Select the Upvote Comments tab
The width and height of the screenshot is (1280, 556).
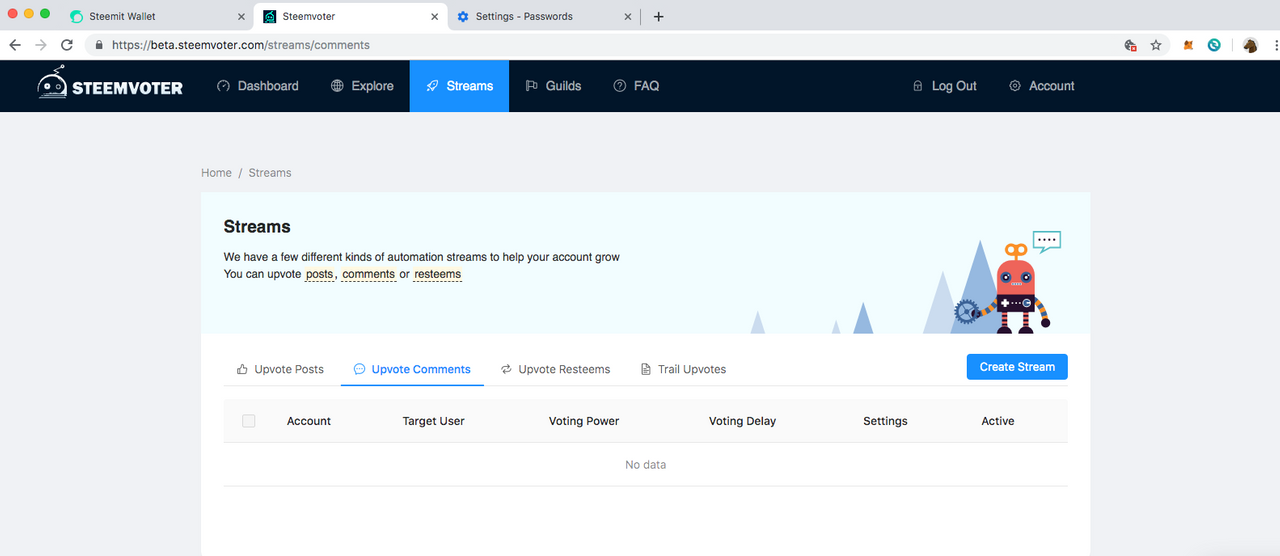412,369
